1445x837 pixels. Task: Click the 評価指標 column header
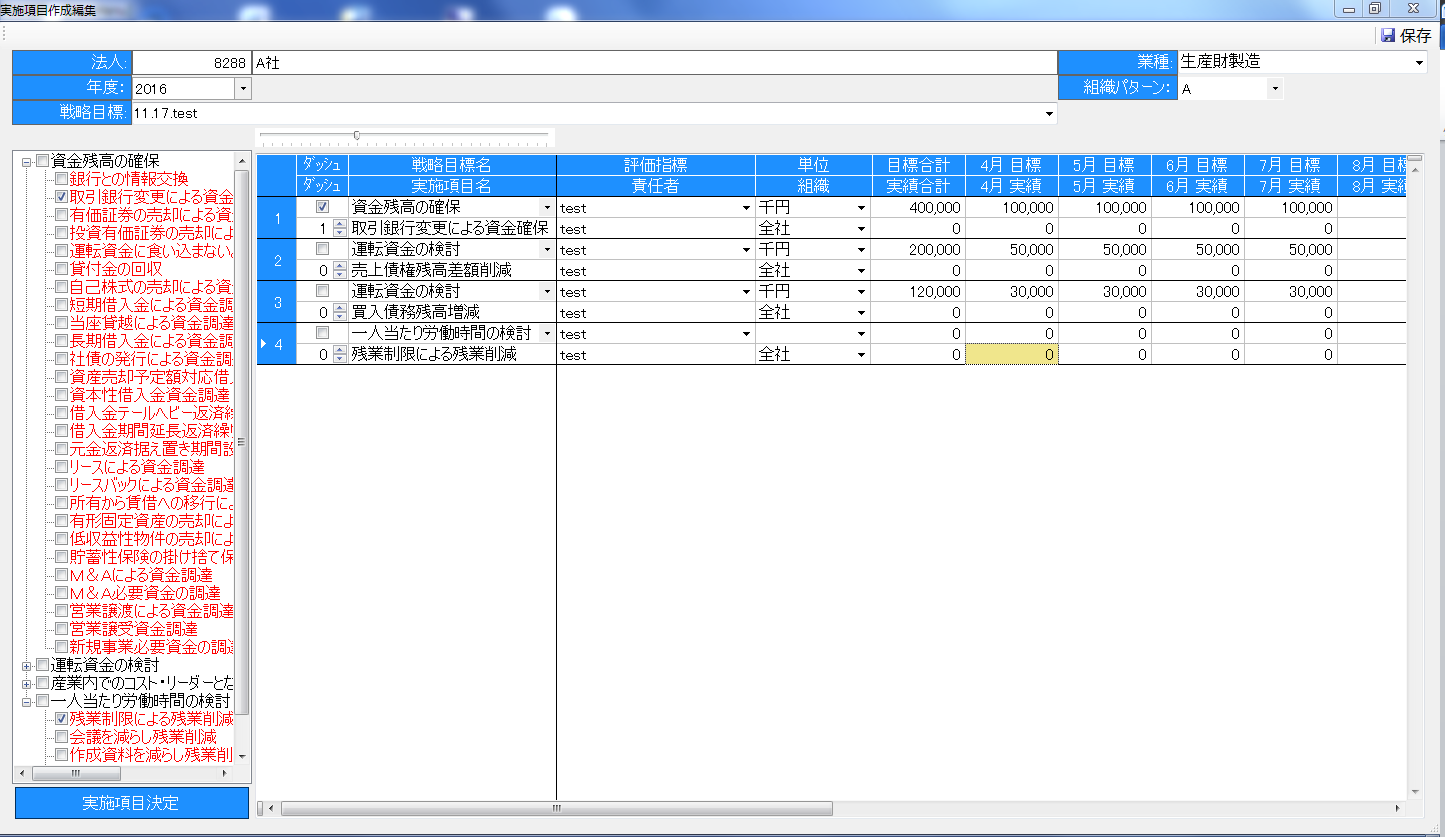(655, 165)
